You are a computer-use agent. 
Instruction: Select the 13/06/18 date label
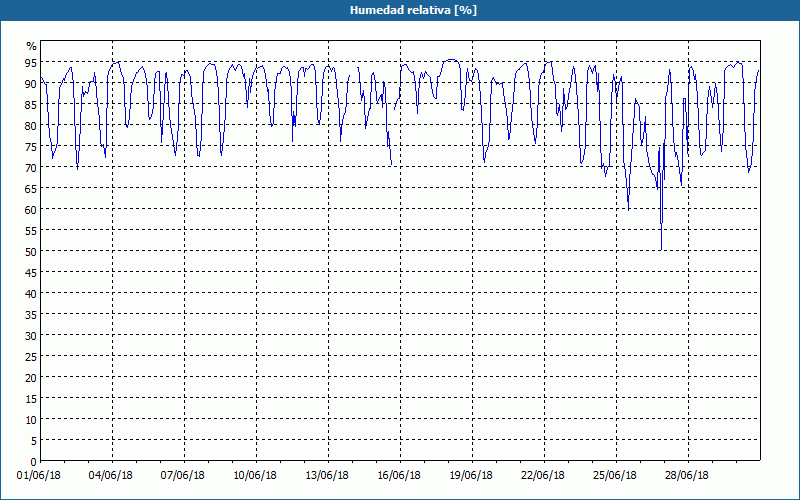coord(327,475)
